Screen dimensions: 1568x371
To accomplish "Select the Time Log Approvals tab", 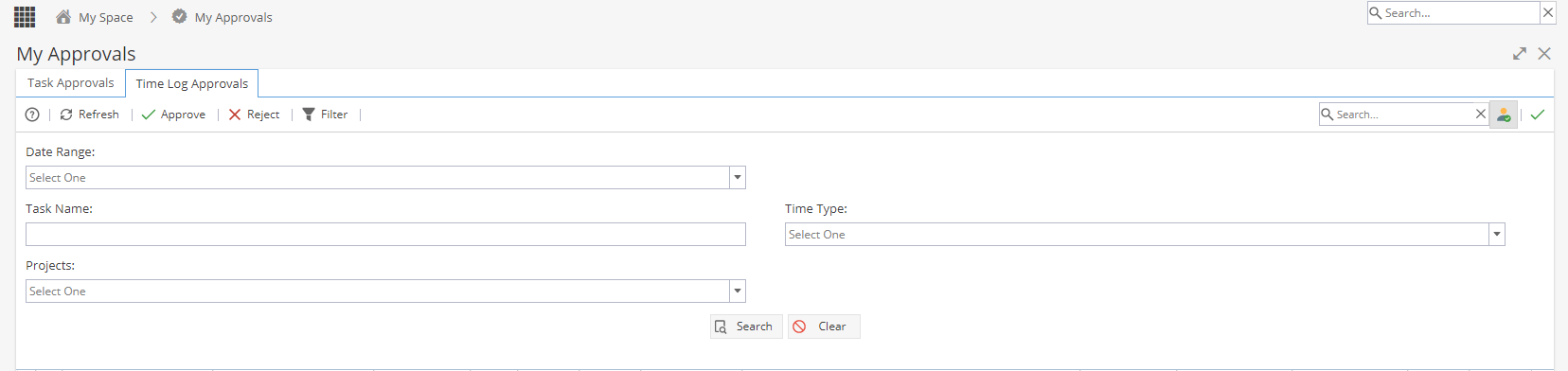I will click(x=192, y=83).
